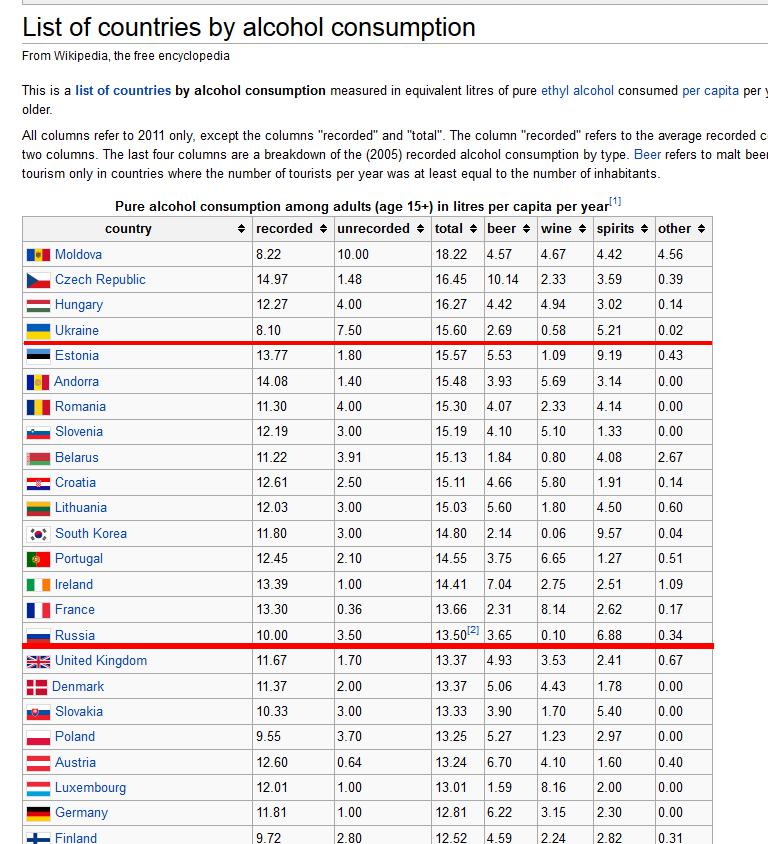Click the United Kingdom flag icon
Screen dimensions: 768x844
(x=38, y=661)
